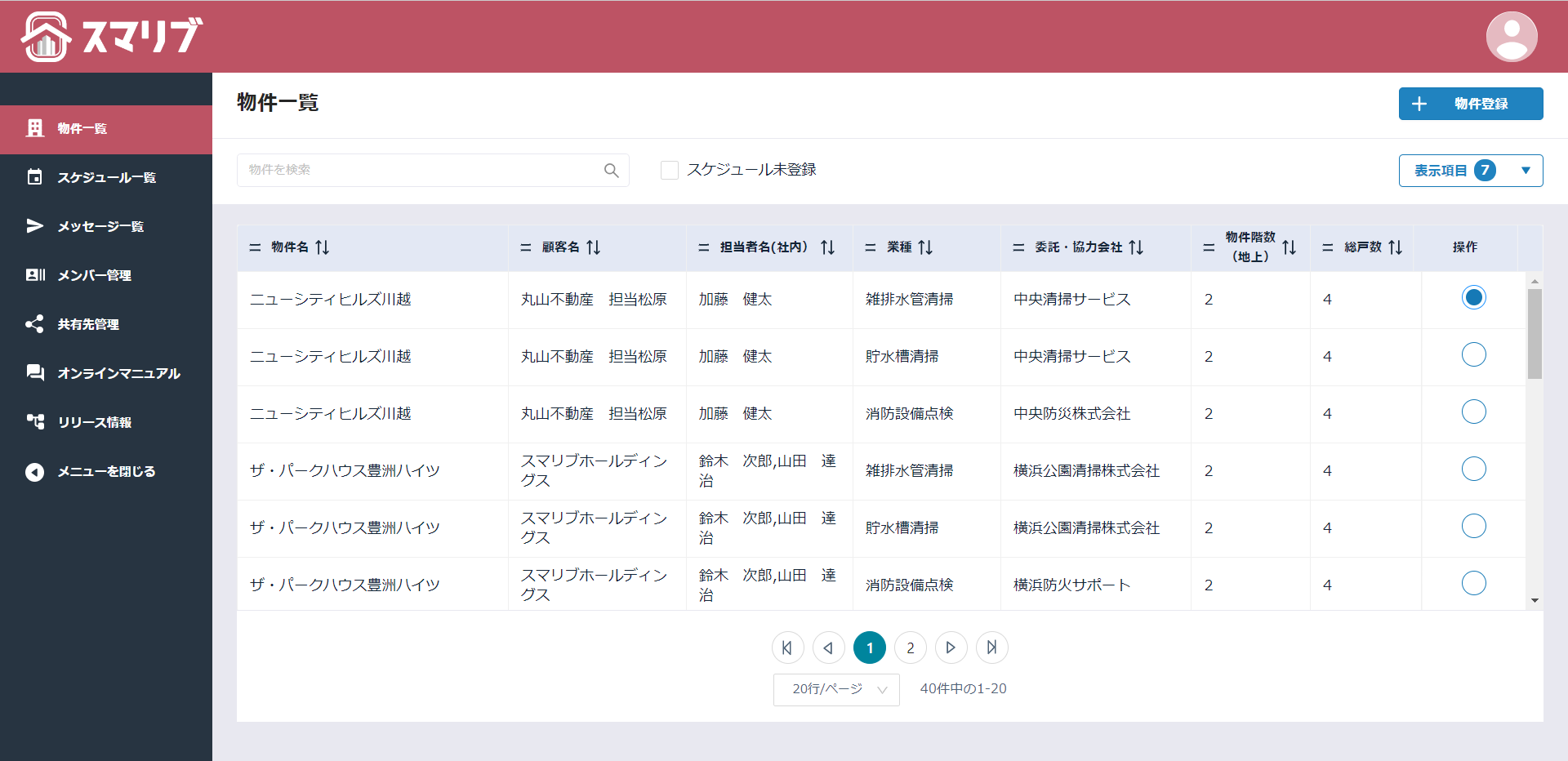Sort by 総戸数 column arrows
The image size is (1568, 761).
coord(1396,247)
